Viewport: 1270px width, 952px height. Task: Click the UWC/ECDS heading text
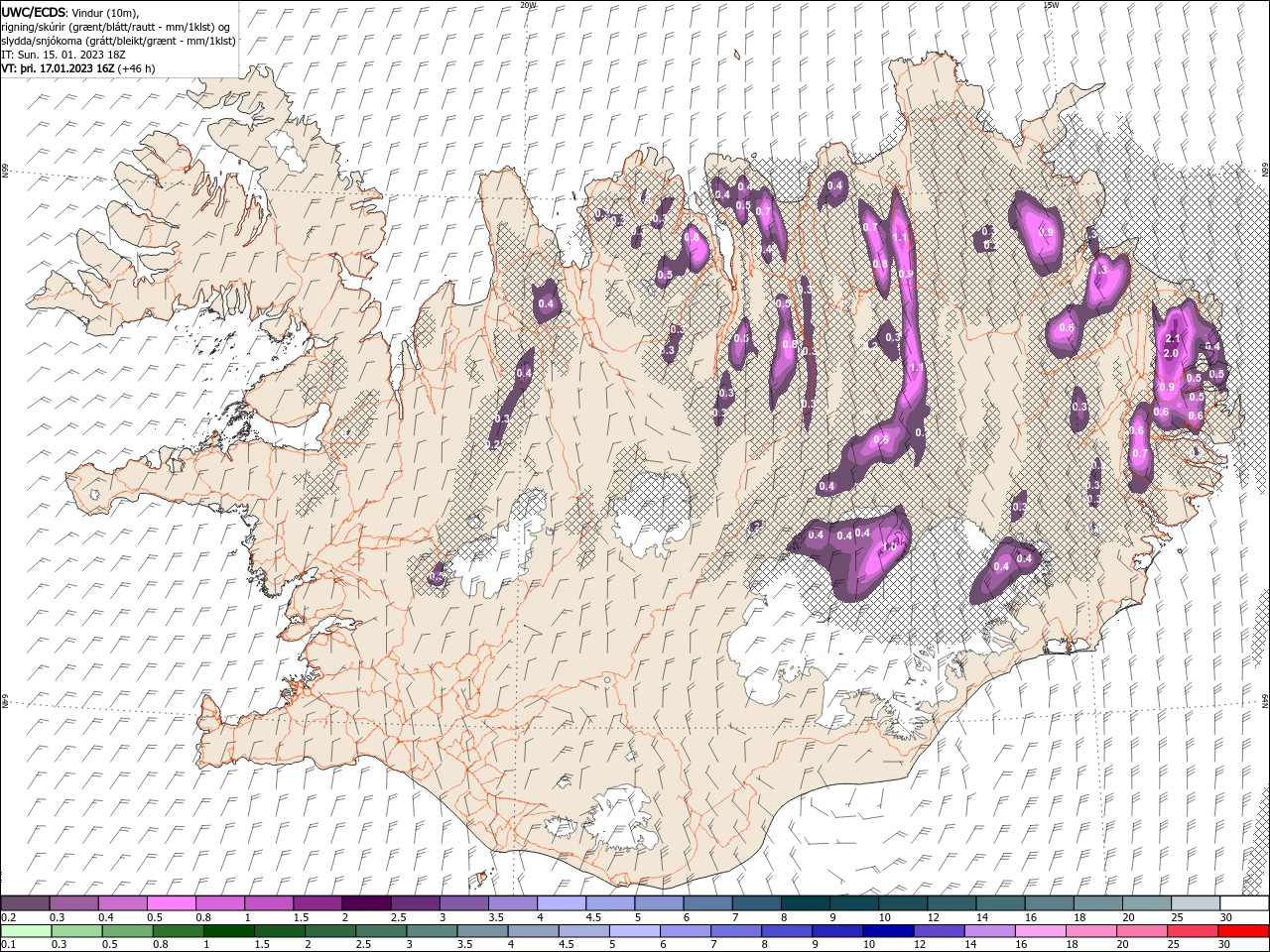(x=36, y=12)
